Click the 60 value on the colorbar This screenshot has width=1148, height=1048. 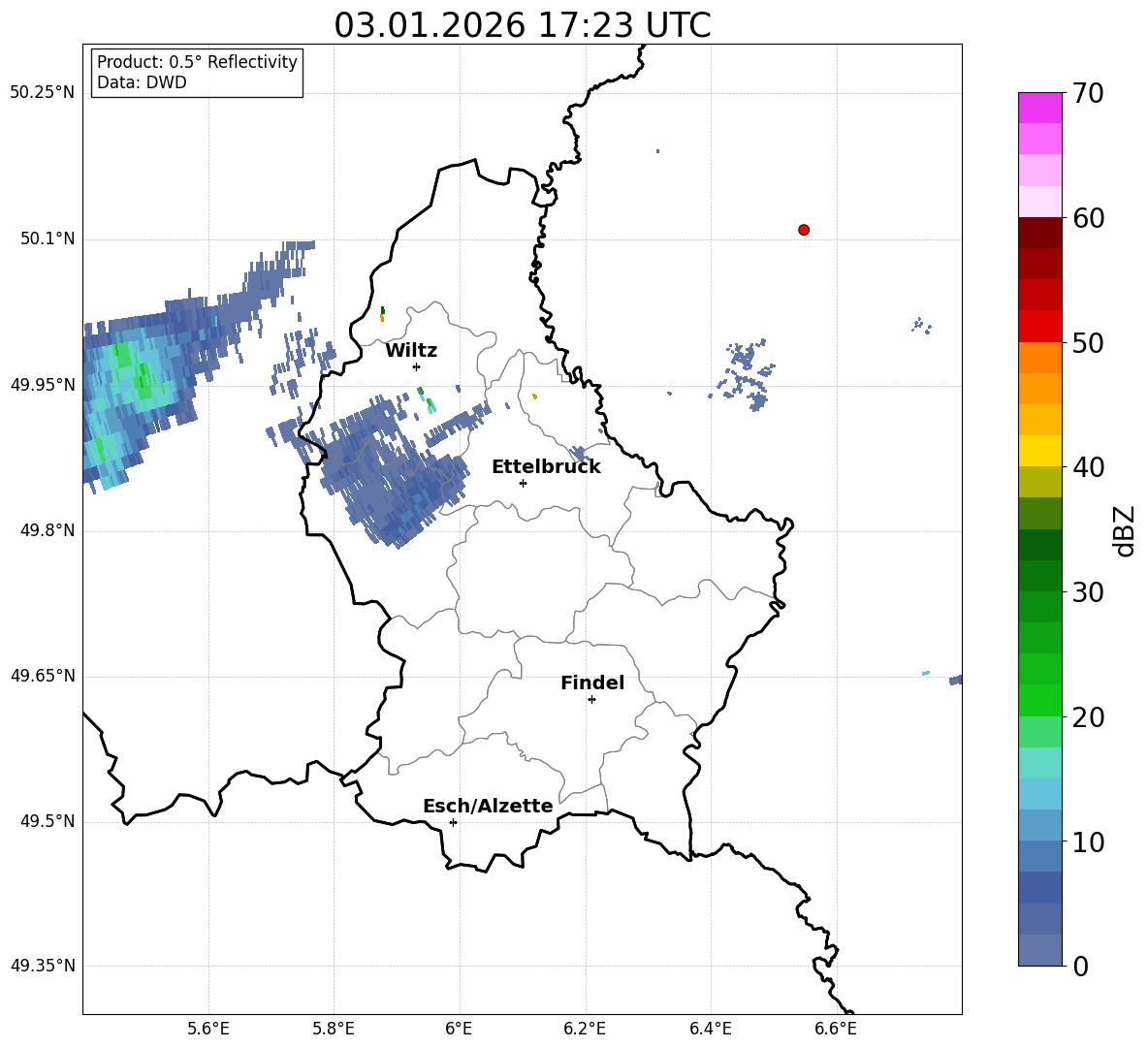point(1087,218)
